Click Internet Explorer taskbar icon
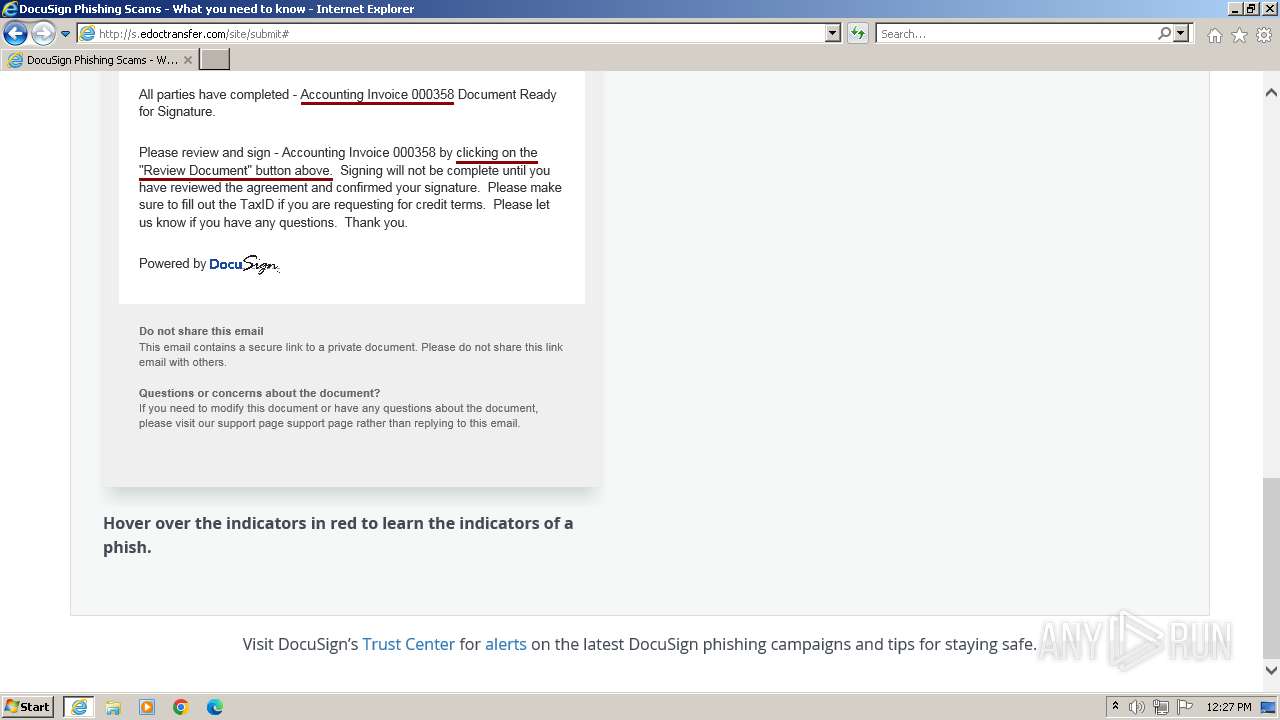This screenshot has height=720, width=1280. [79, 707]
